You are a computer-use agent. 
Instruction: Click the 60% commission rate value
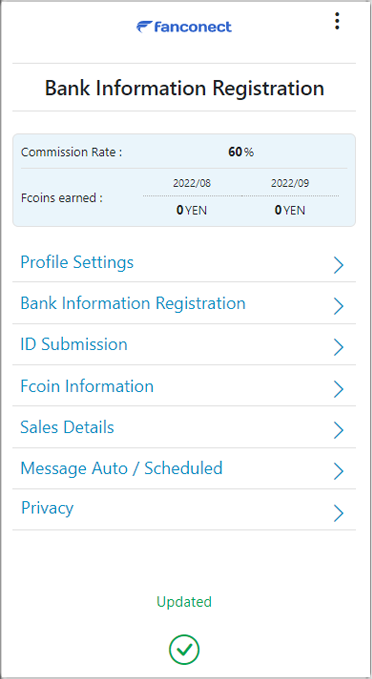point(241,152)
